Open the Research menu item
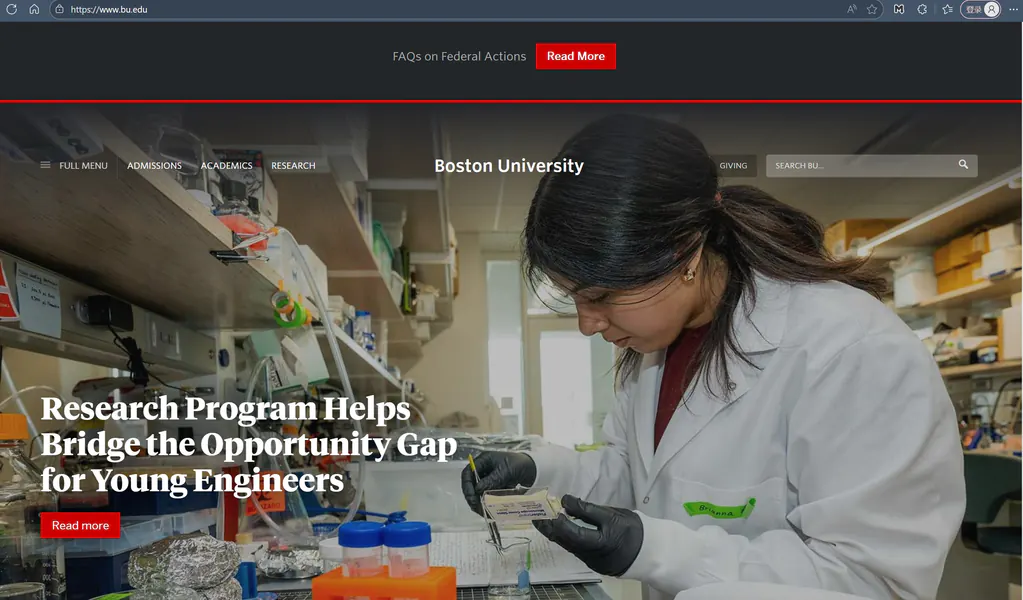 coord(294,166)
